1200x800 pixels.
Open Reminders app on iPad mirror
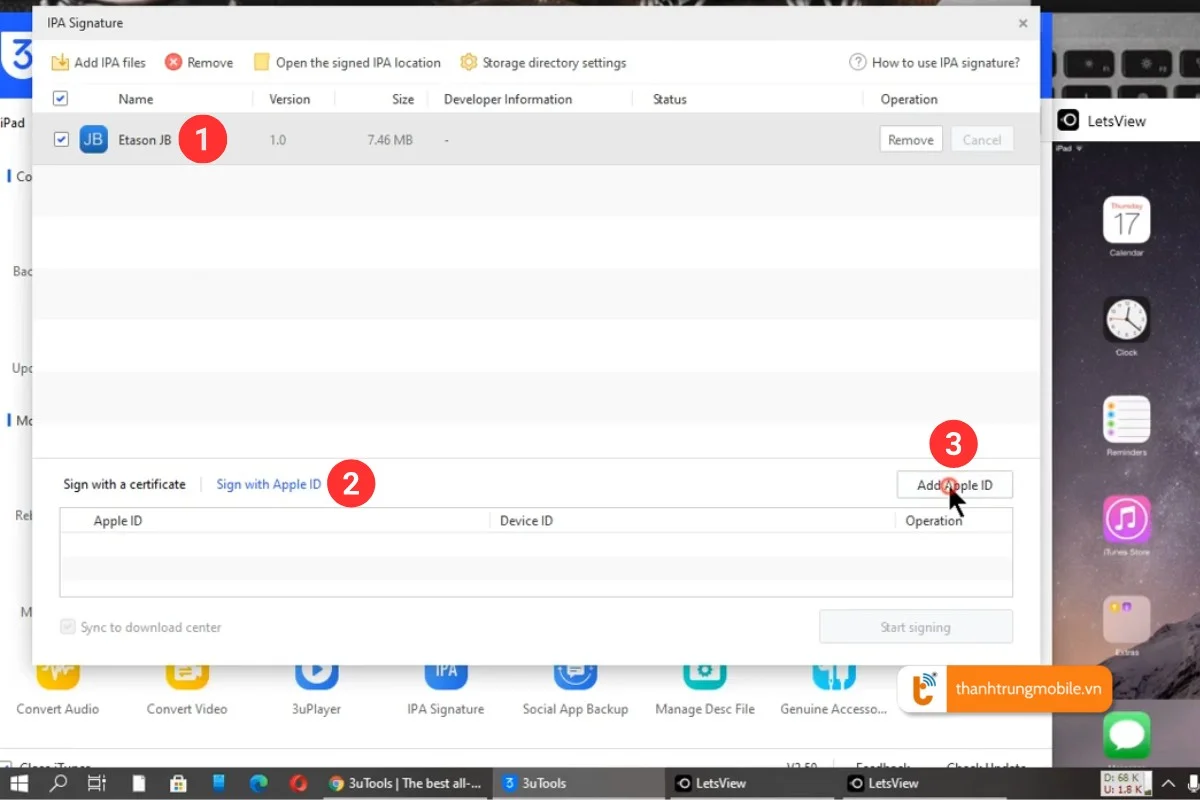[x=1126, y=419]
